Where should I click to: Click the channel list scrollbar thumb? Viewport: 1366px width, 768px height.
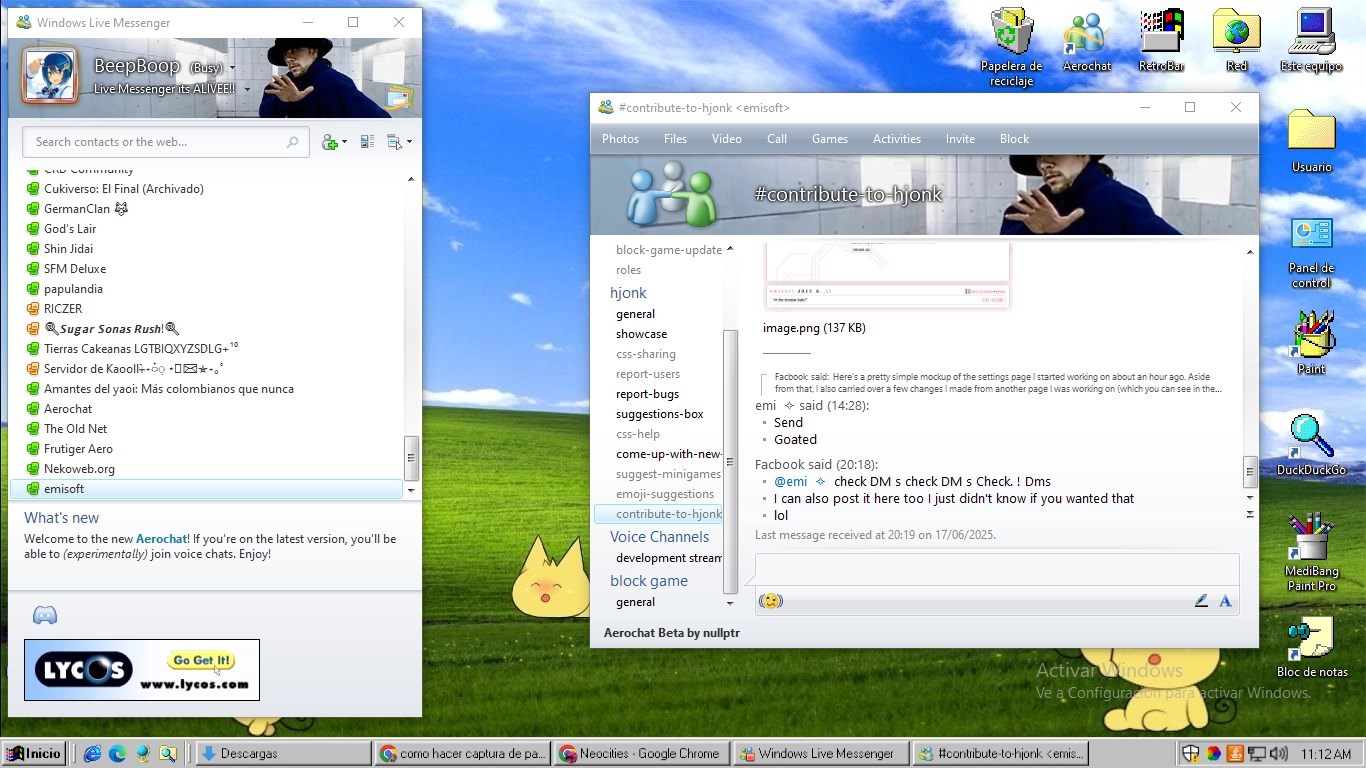coord(730,461)
